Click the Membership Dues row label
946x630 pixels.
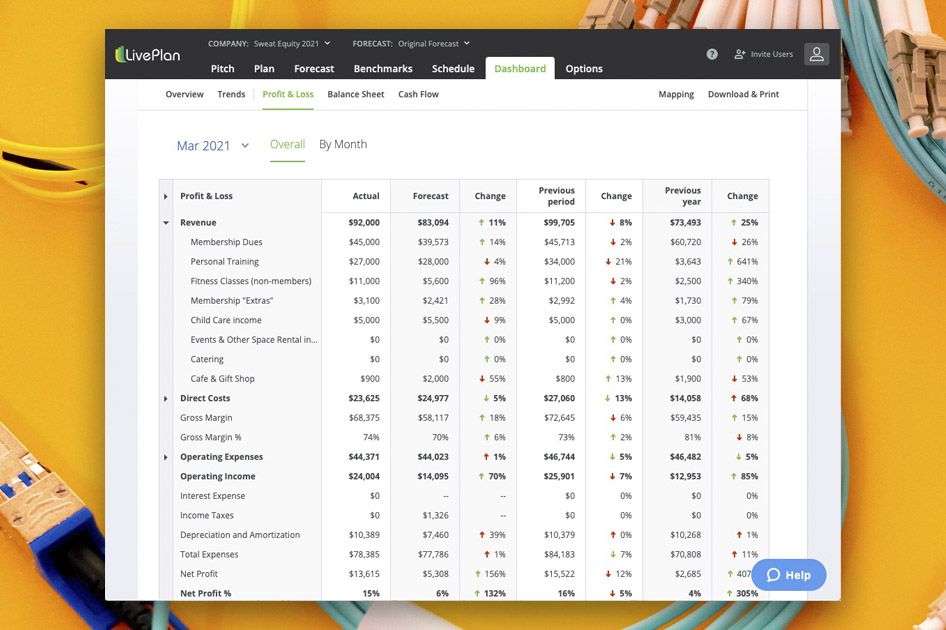[x=226, y=242]
